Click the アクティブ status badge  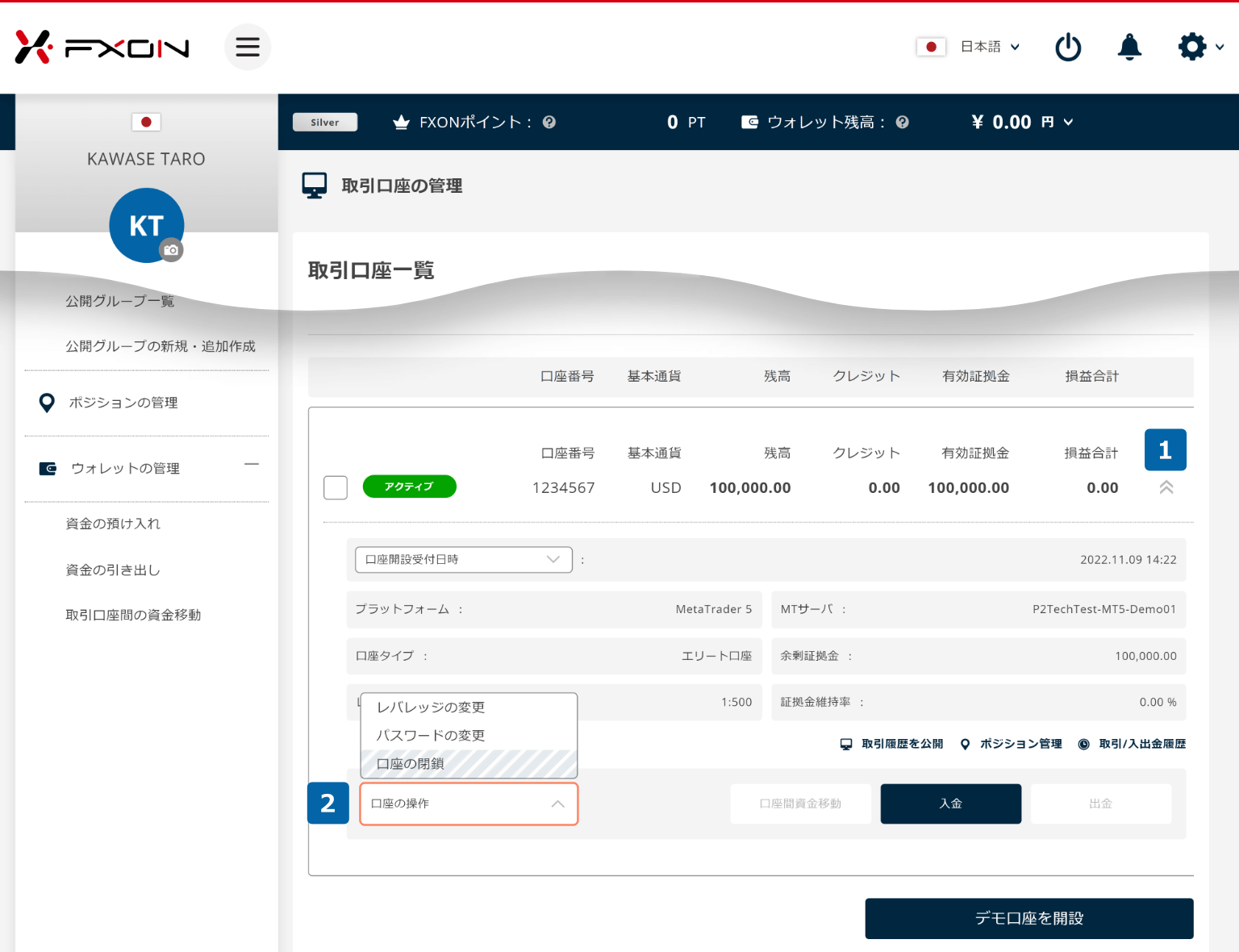tap(410, 486)
